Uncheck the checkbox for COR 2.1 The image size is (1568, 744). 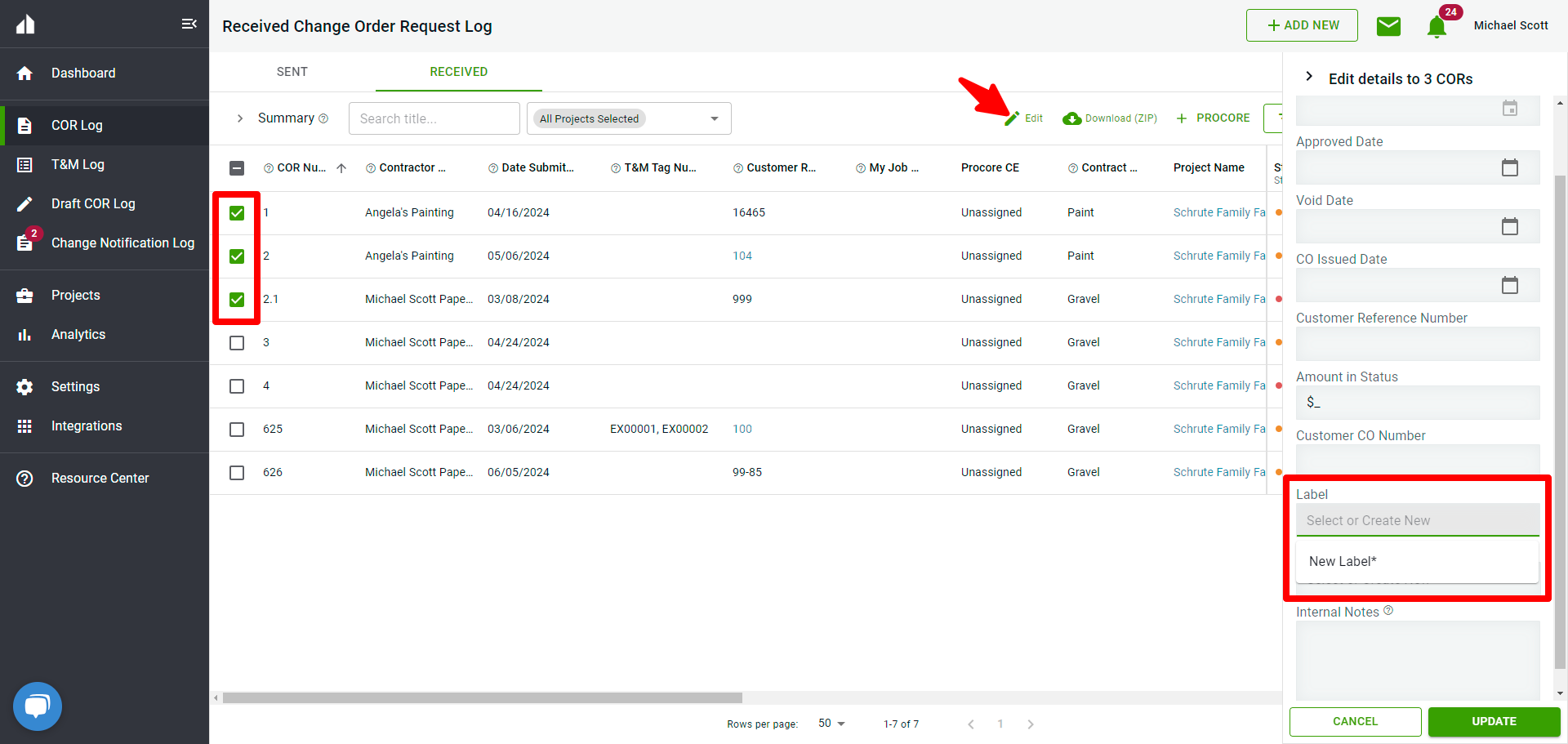tap(237, 300)
